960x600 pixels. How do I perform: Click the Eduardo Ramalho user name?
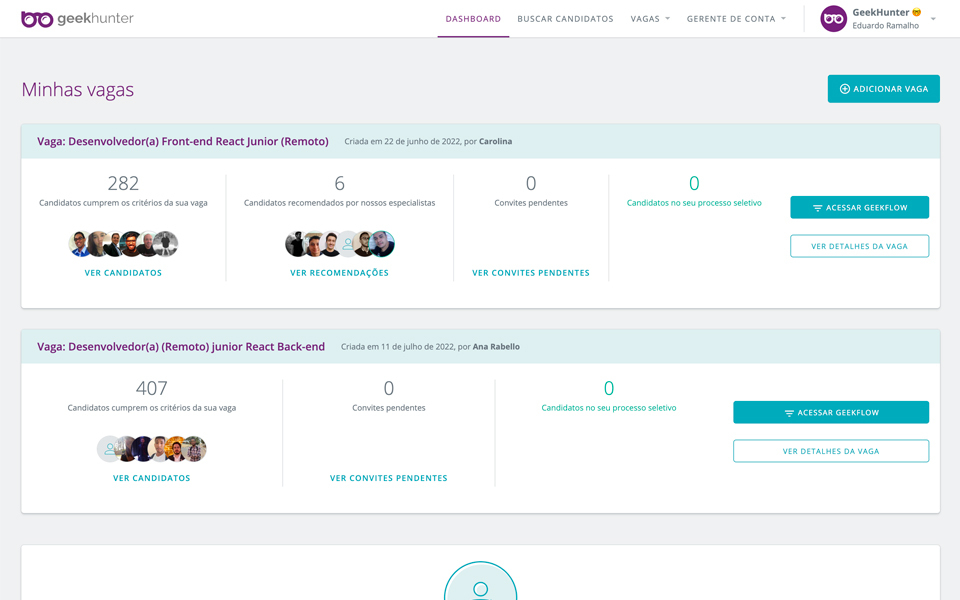click(x=885, y=26)
